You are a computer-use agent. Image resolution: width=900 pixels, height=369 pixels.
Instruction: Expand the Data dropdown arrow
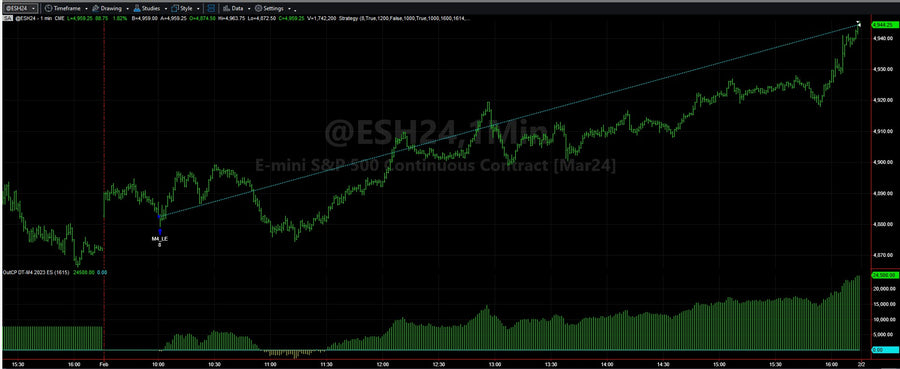(x=249, y=9)
